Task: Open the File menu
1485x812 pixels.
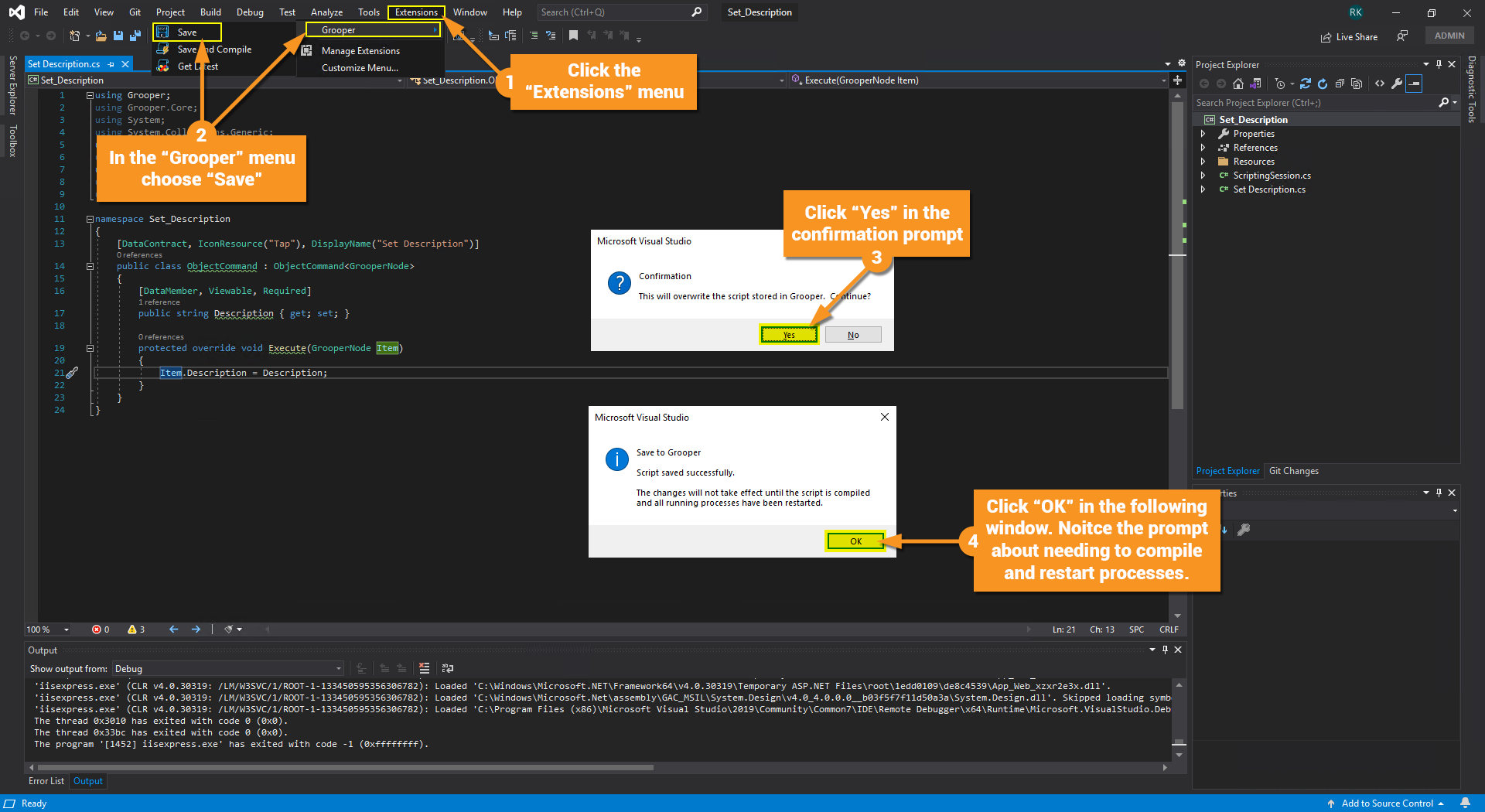Action: (x=41, y=12)
